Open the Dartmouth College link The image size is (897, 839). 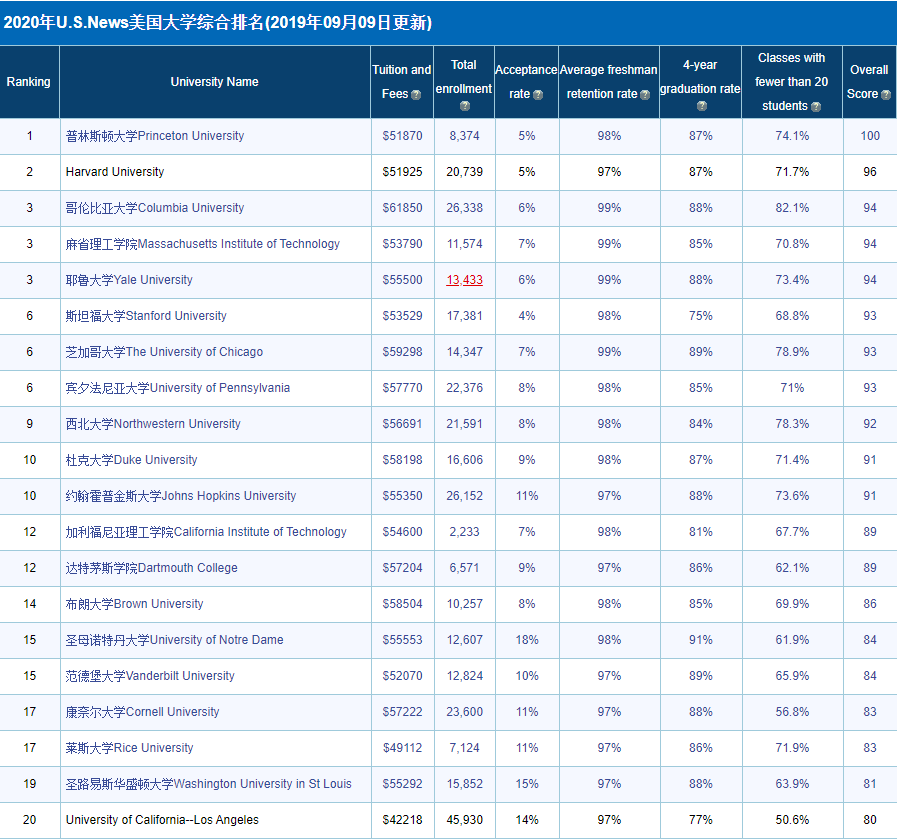(152, 568)
